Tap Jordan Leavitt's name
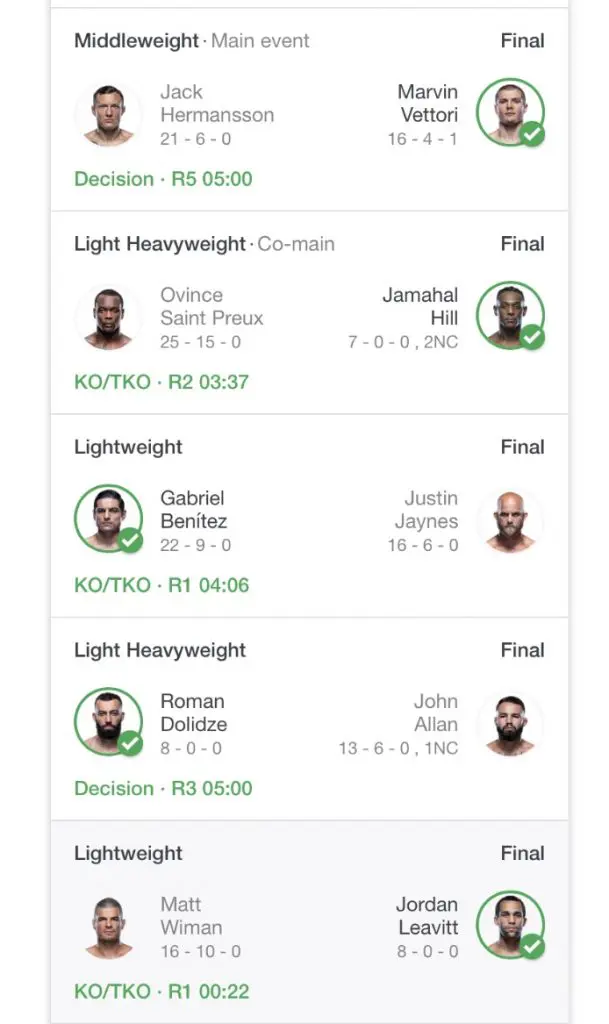This screenshot has height=1024, width=609. tap(427, 916)
